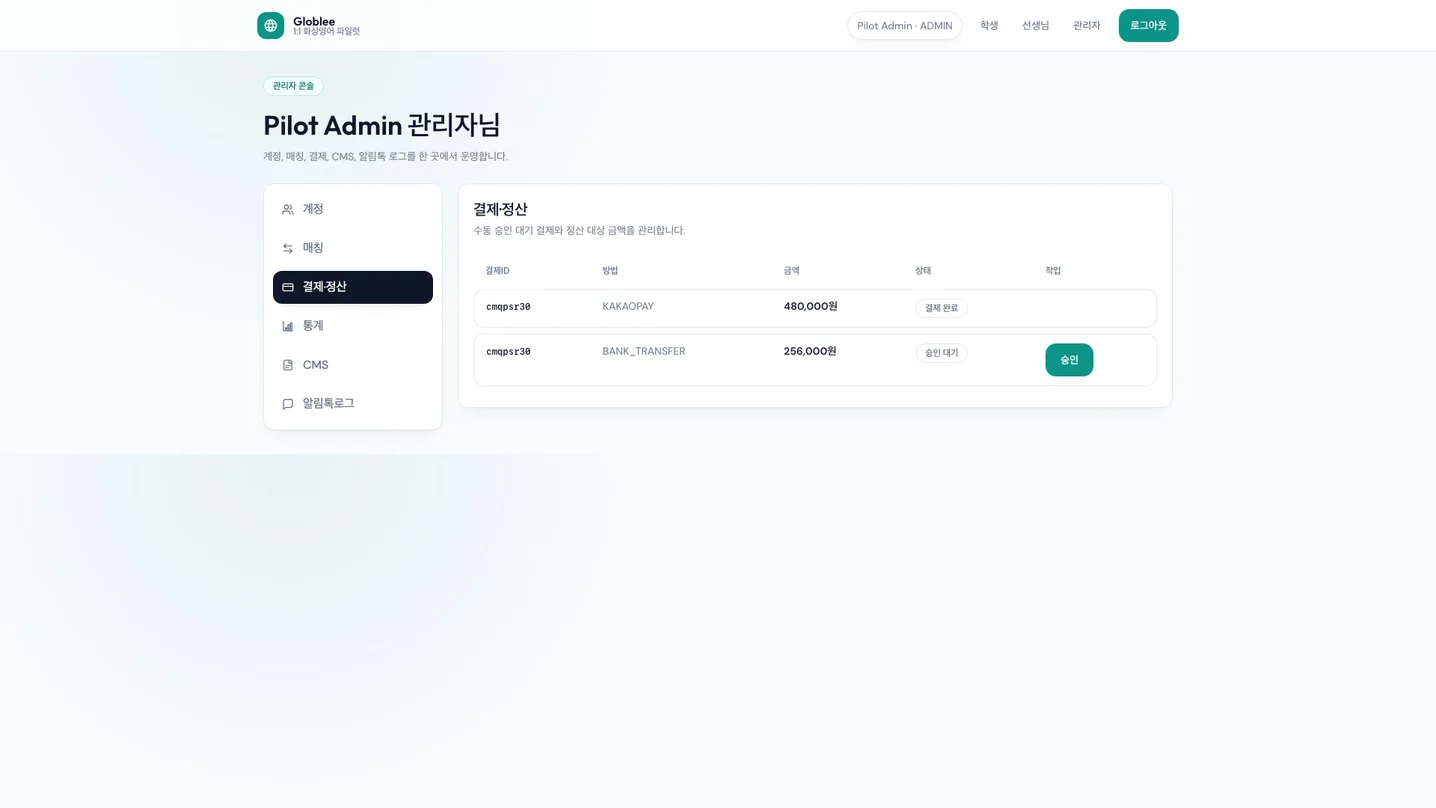Click the 관리자 콘솔 badge
Viewport: 1436px width, 808px height.
click(293, 86)
